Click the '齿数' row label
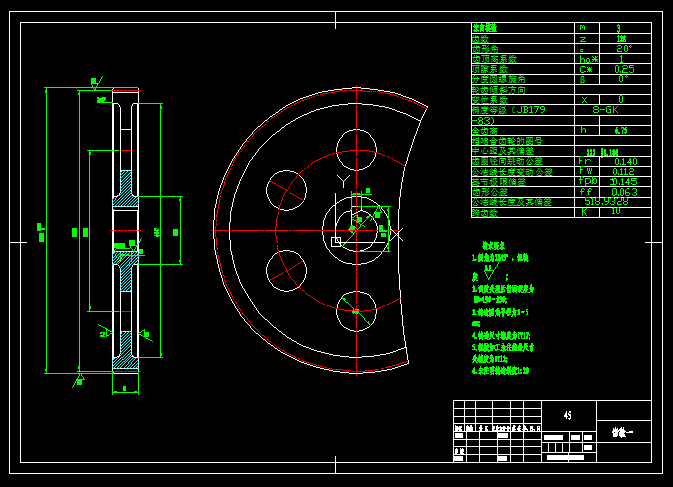The image size is (673, 487). 481,39
